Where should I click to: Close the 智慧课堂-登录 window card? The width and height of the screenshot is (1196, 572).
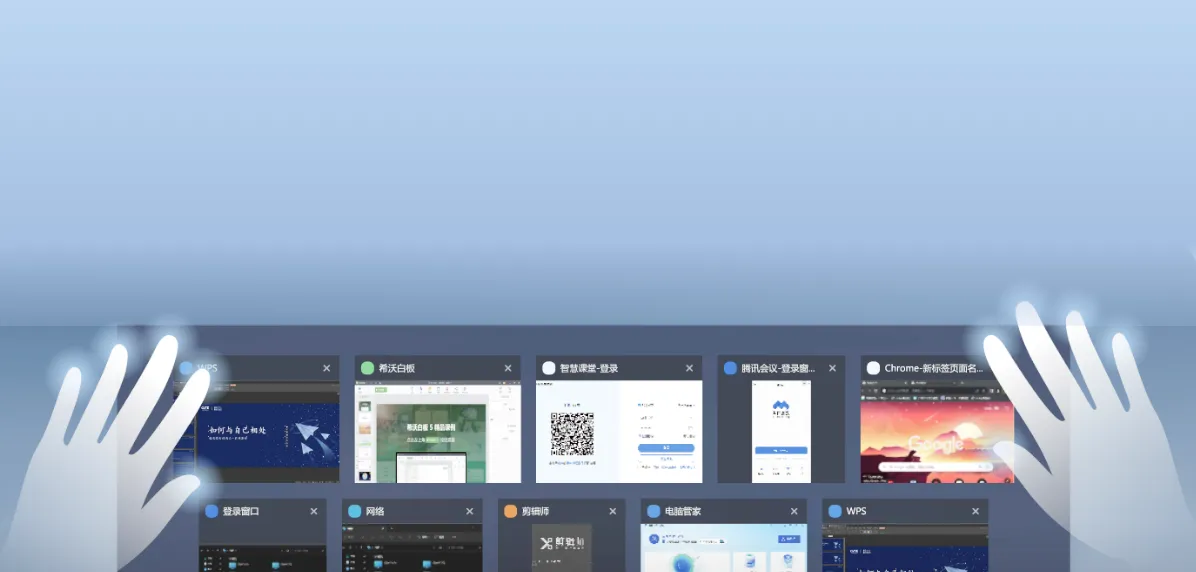click(689, 368)
